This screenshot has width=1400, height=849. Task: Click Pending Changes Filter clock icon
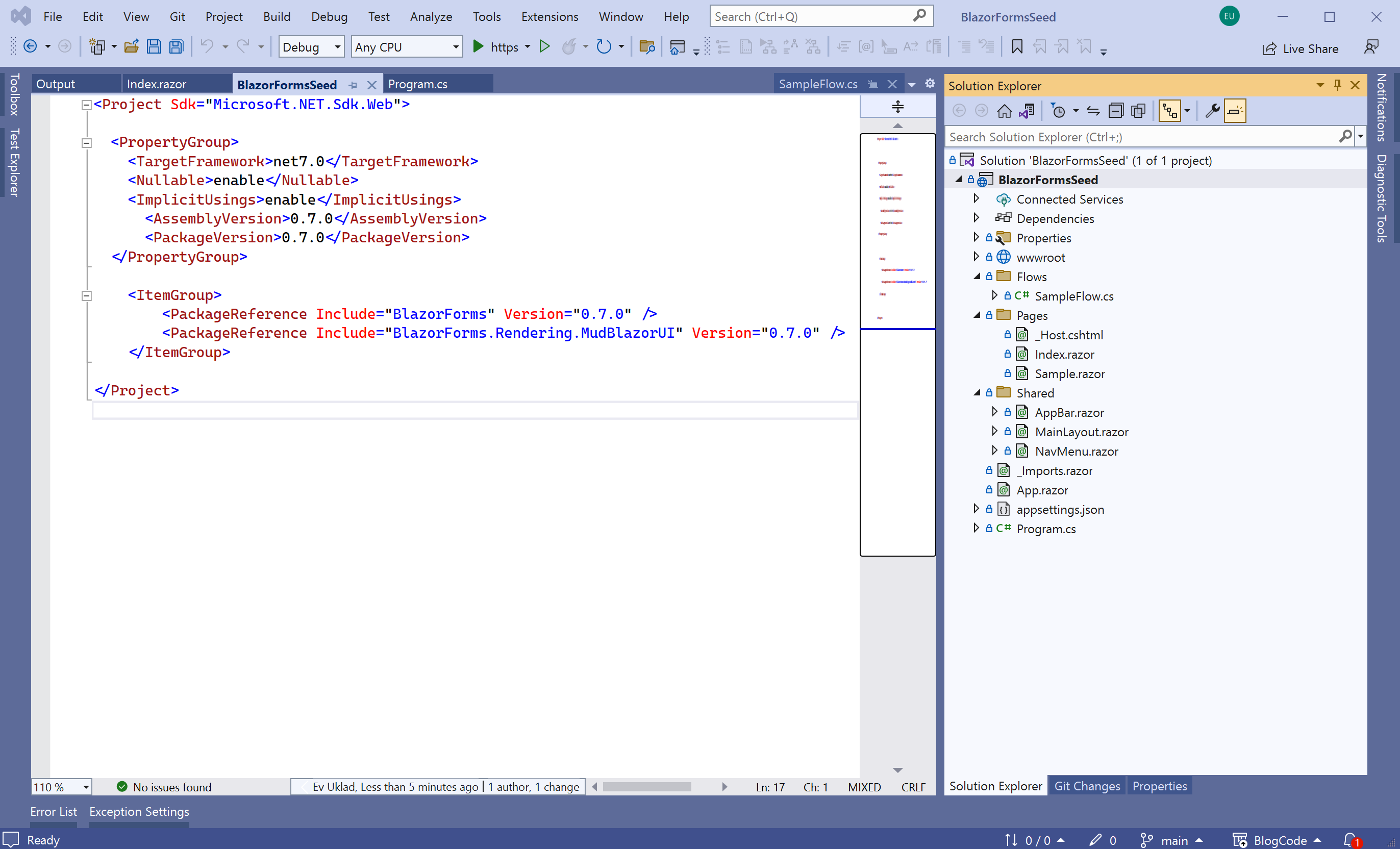(x=1059, y=111)
